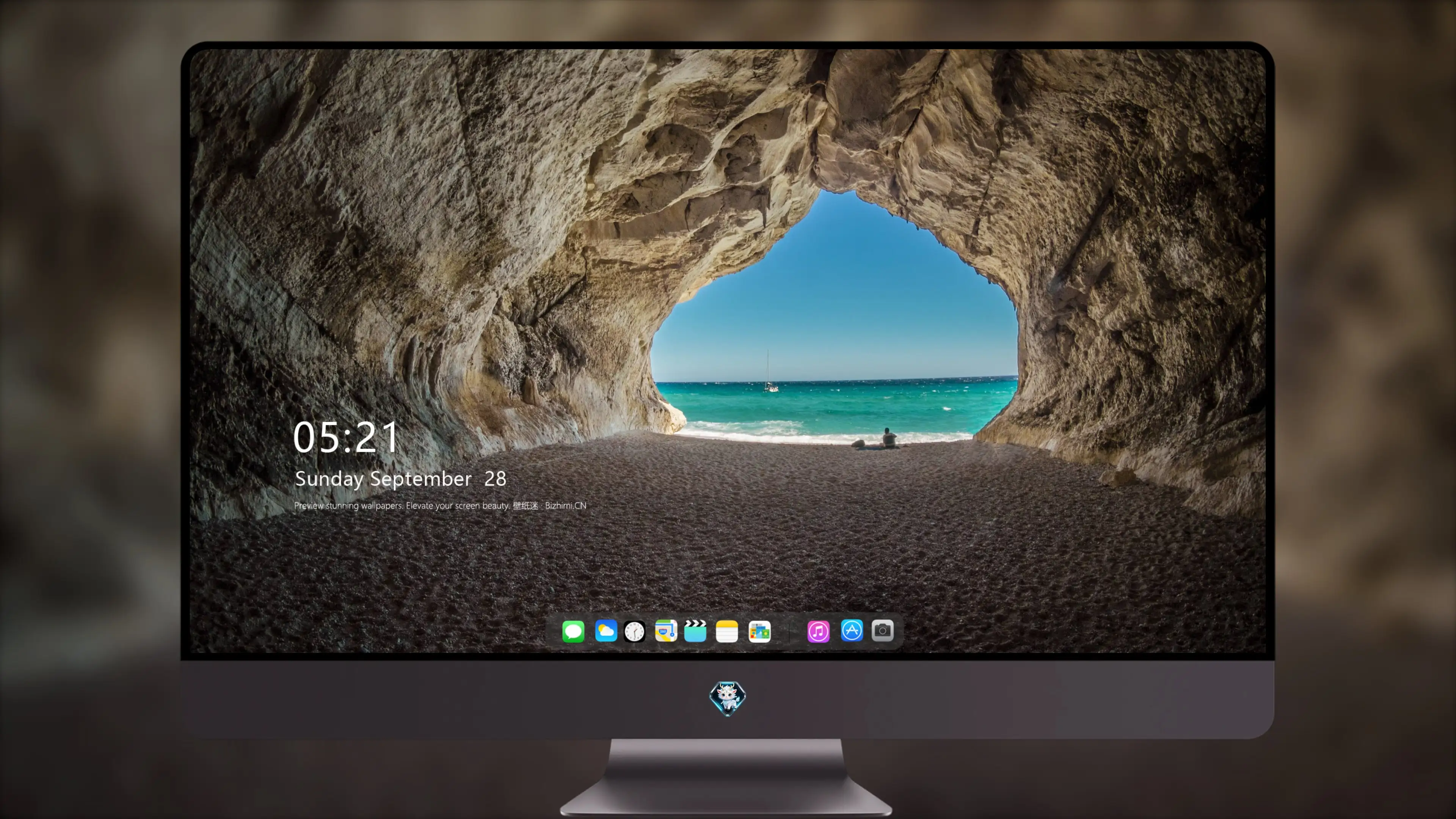Click the "Preview stunning wallpapers" caption line
Viewport: 1456px width, 819px height.
coord(440,505)
